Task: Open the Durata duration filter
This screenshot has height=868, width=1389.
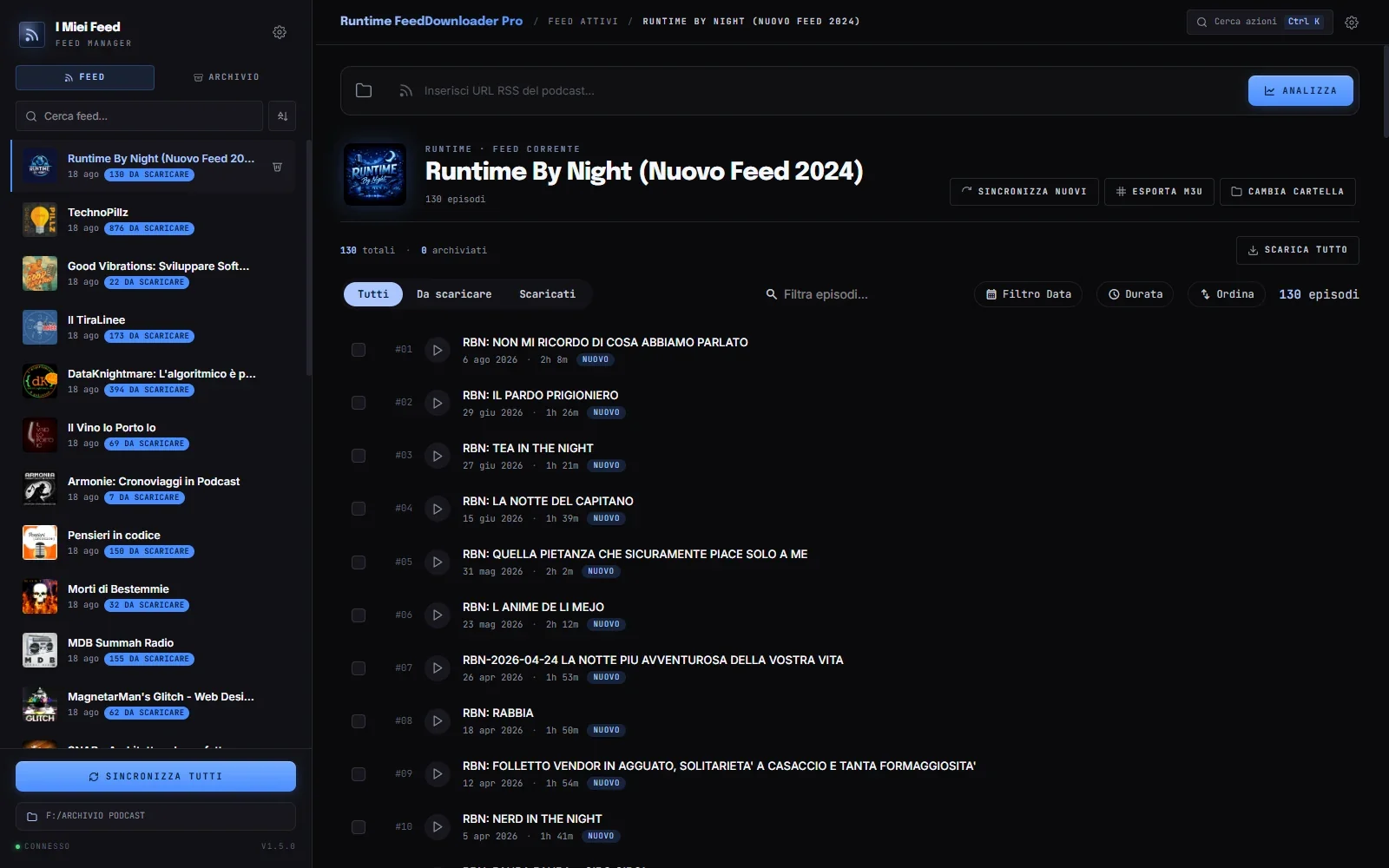Action: 1135,294
